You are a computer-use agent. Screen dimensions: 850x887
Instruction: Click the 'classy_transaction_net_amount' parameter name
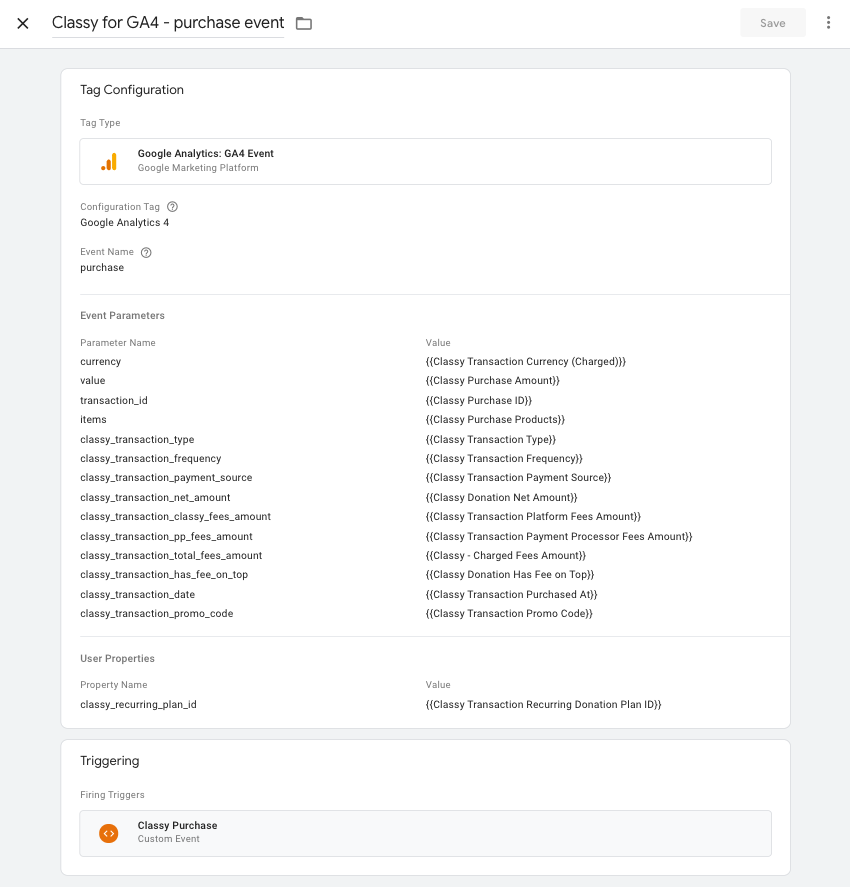pyautogui.click(x=155, y=498)
